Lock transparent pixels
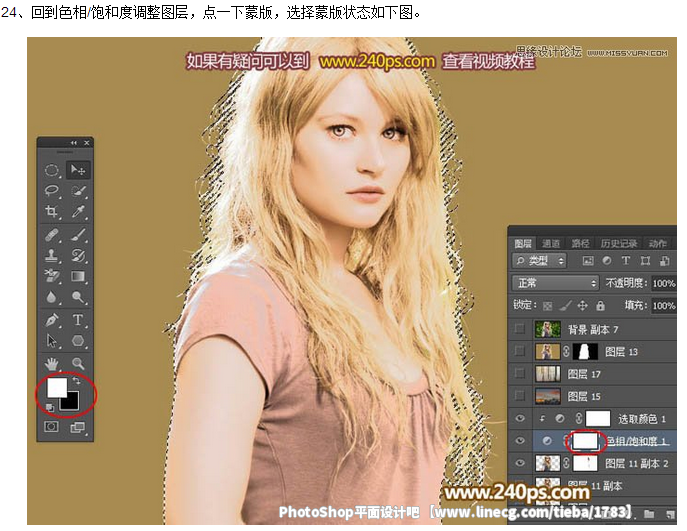 [548, 306]
